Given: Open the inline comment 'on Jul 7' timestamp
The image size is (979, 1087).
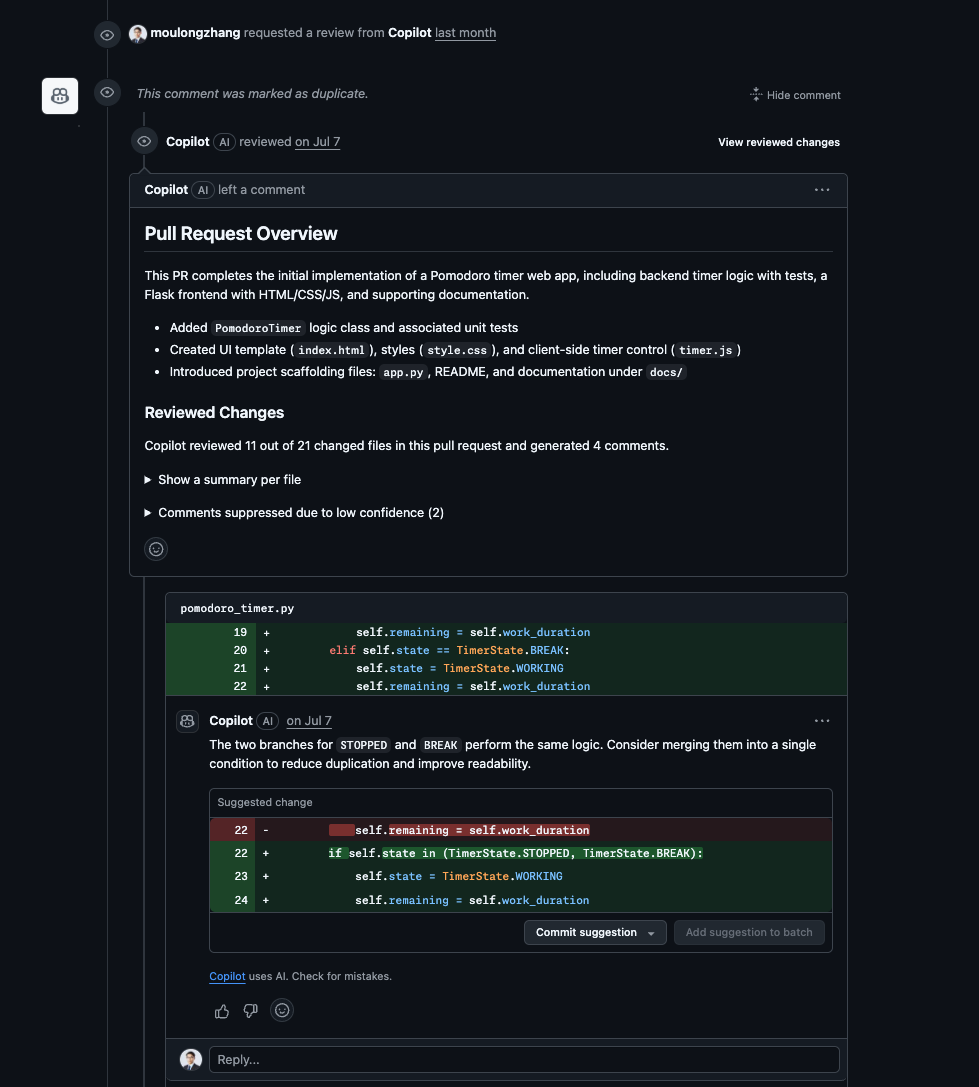Looking at the screenshot, I should click(x=309, y=721).
